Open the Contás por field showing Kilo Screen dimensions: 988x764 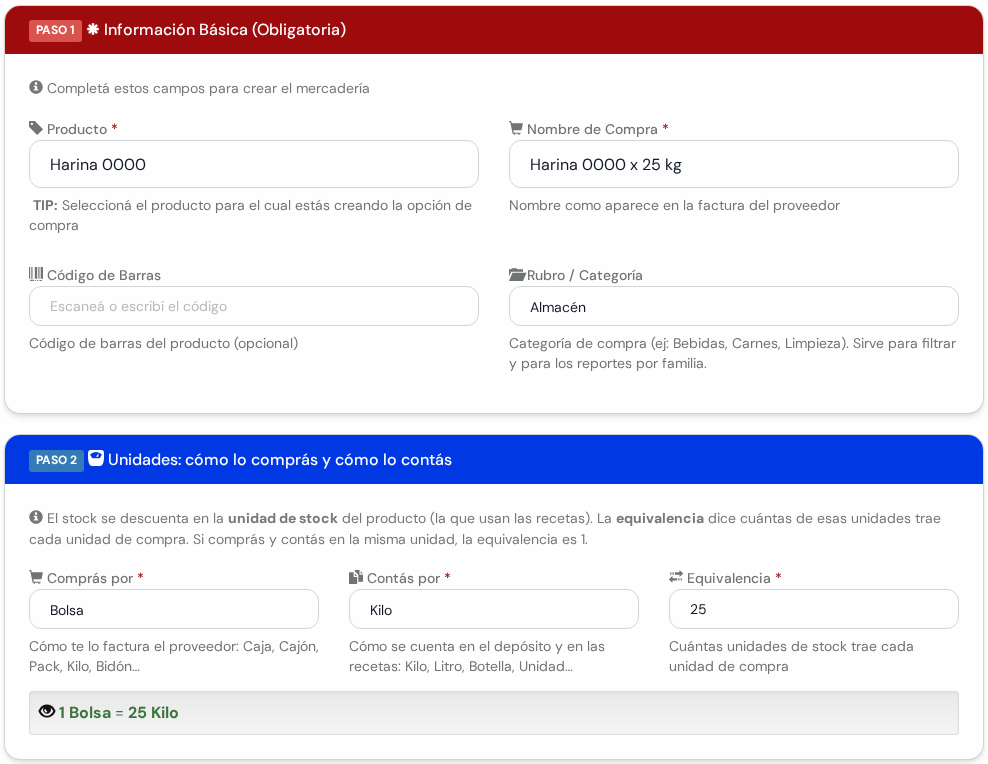pos(494,610)
